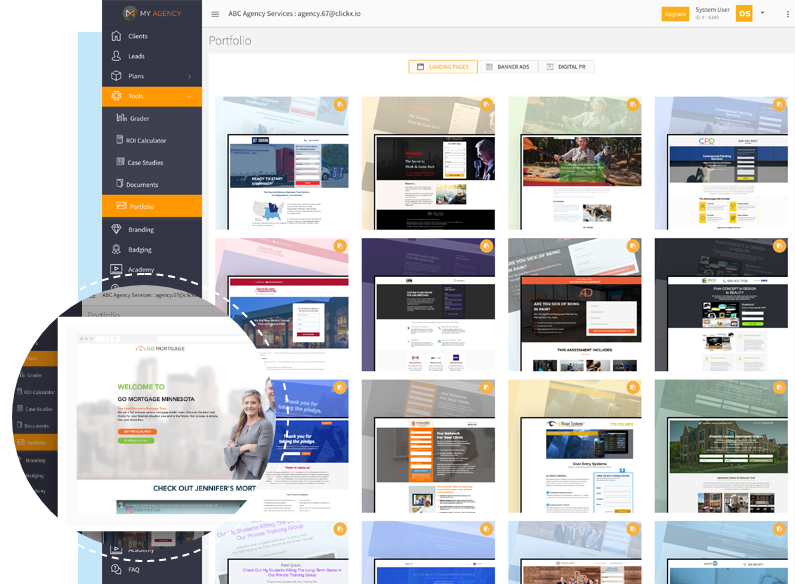Select Clients in the sidebar

(152, 36)
